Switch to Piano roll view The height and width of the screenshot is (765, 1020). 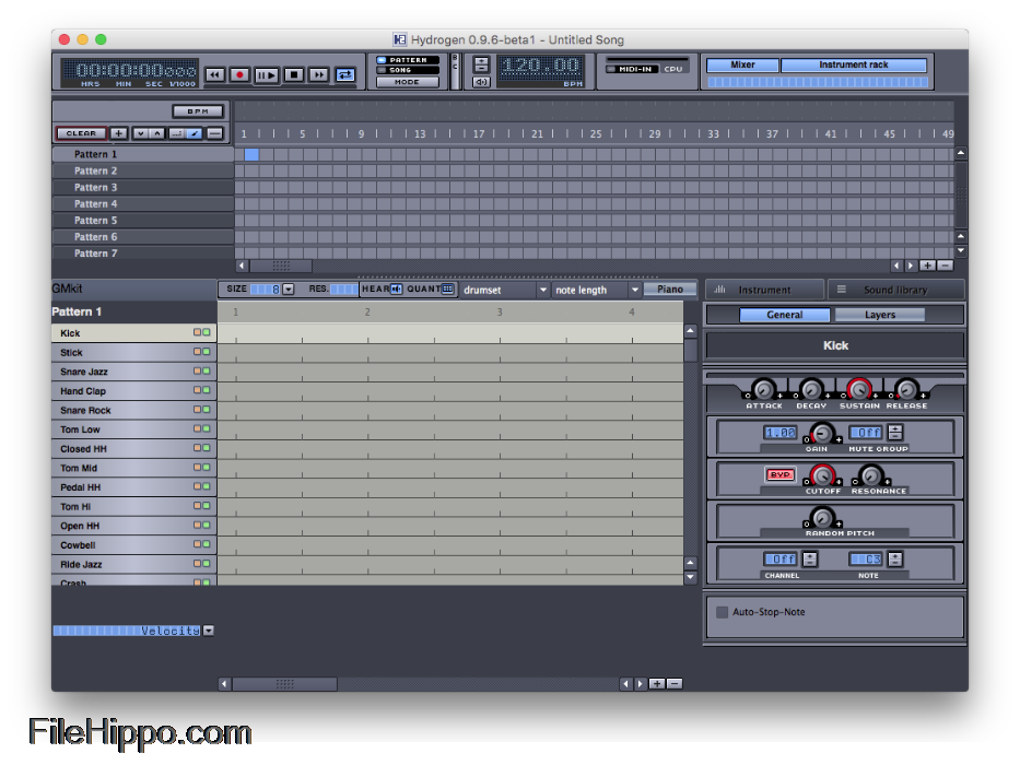tap(669, 289)
